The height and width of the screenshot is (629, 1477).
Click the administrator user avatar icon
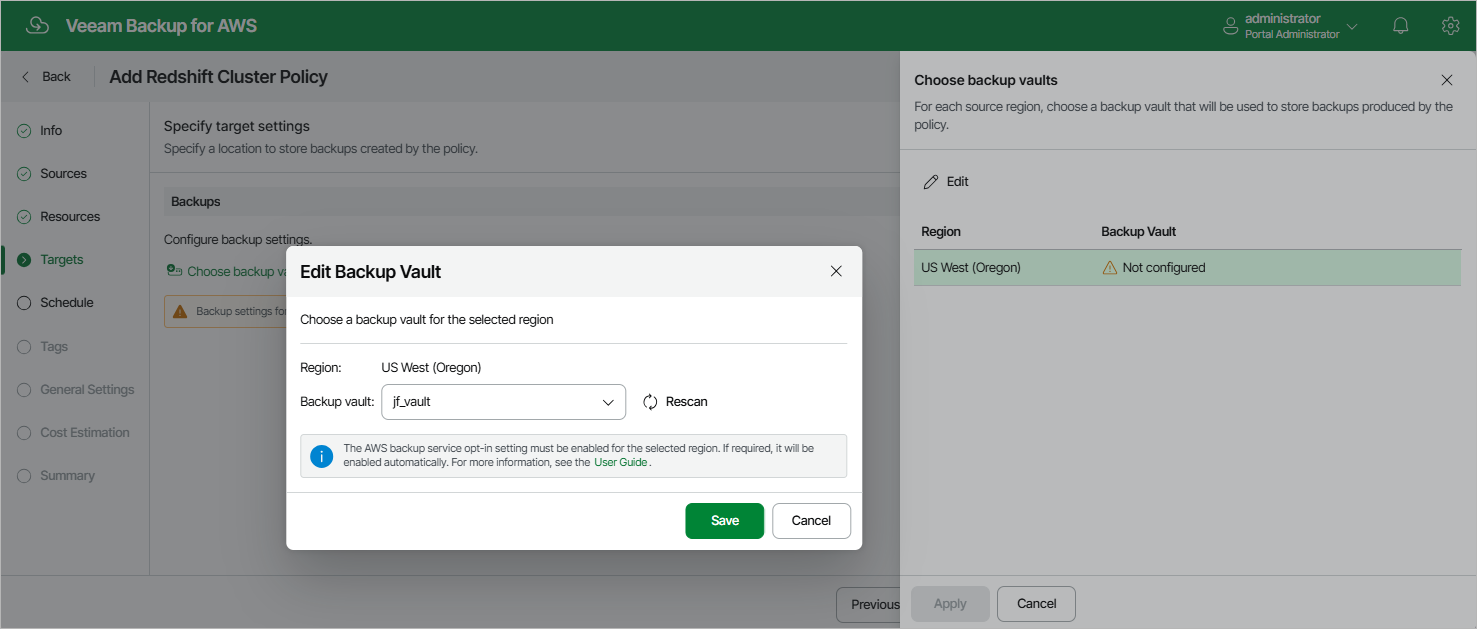1231,27
